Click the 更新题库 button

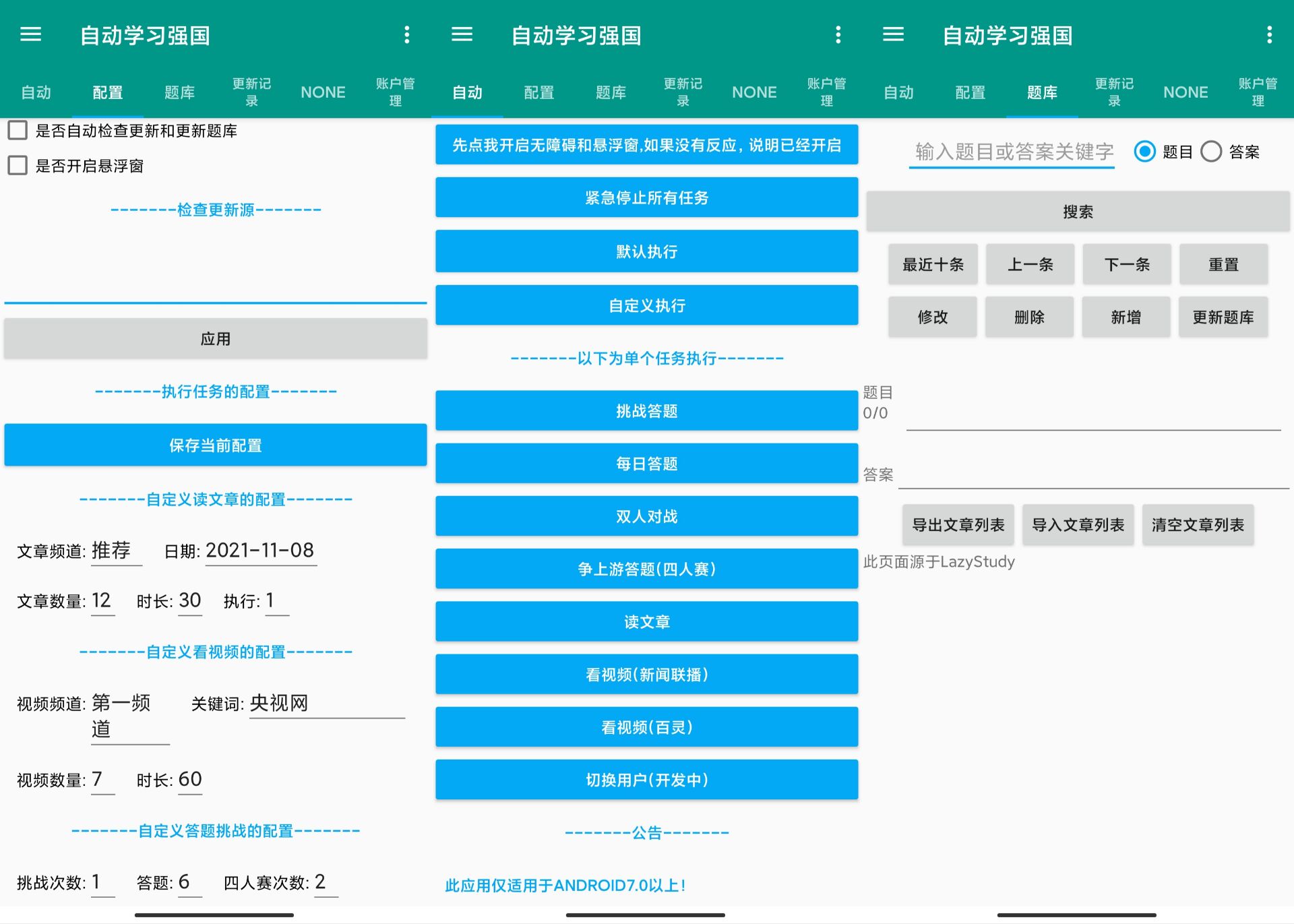[x=1223, y=317]
